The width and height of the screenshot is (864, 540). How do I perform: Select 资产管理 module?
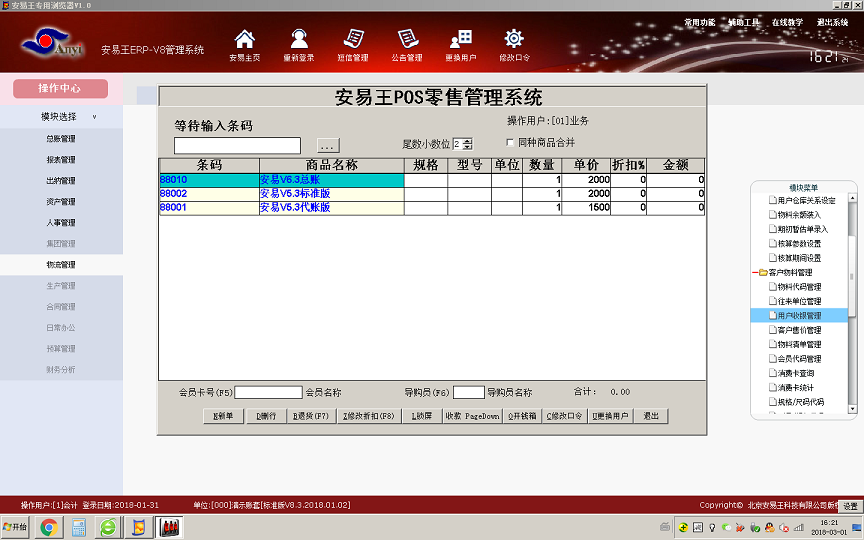(x=61, y=202)
